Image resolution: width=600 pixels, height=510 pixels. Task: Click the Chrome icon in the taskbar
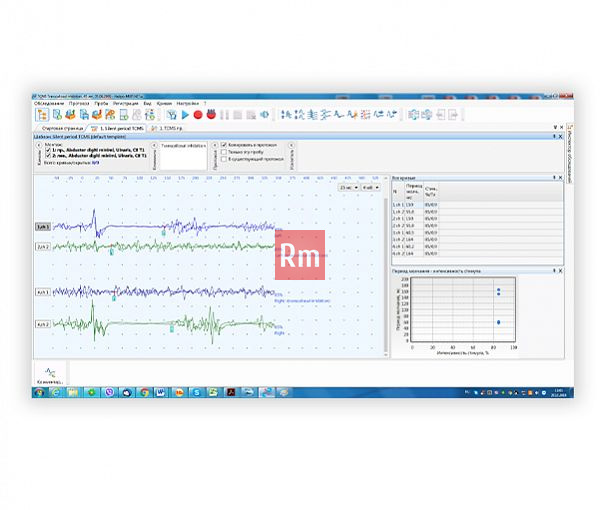pyautogui.click(x=144, y=392)
